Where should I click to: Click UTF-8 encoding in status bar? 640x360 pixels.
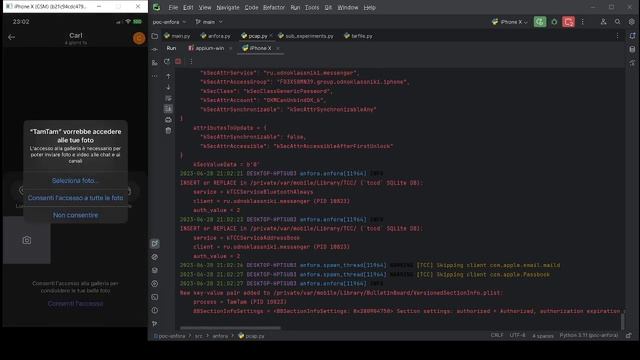pos(518,336)
